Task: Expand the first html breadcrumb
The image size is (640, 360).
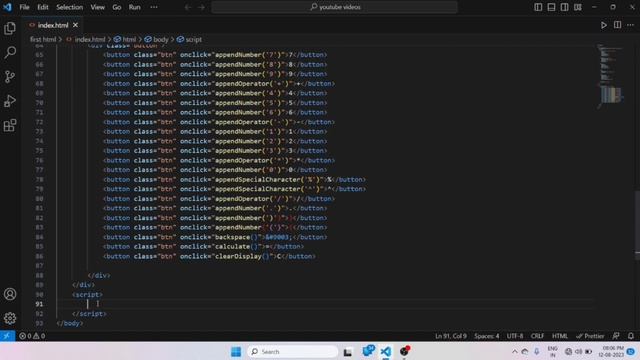Action: coord(43,40)
